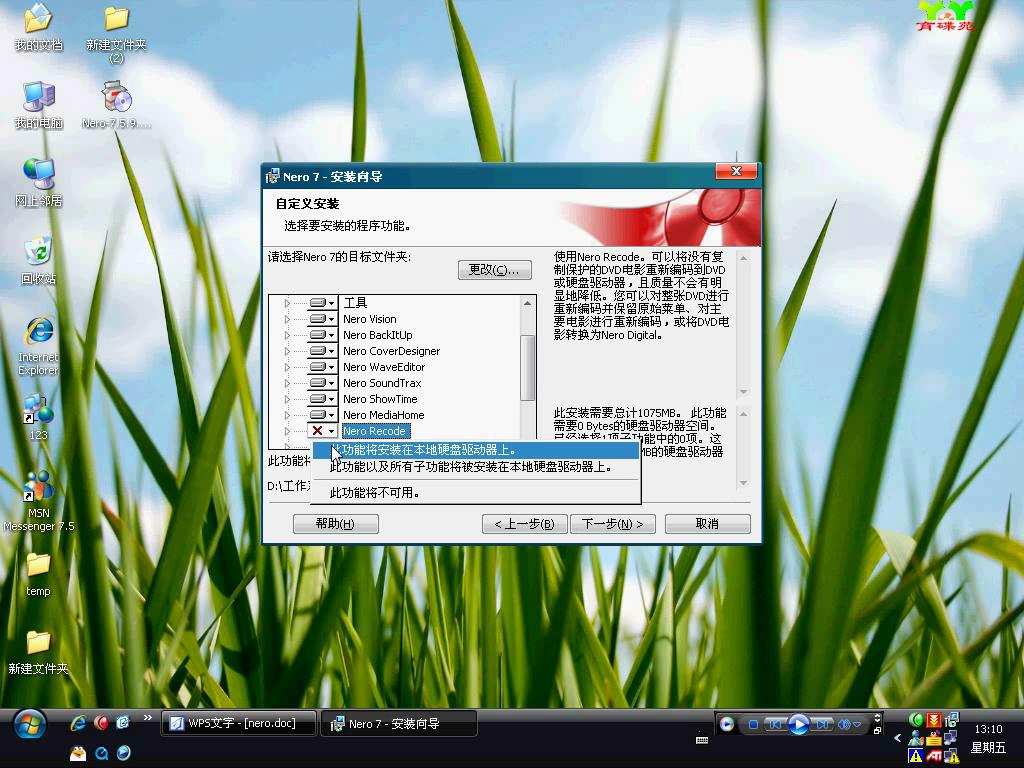Open install-state dropdown for Nero Recode
Screen dimensions: 1024x768
pyautogui.click(x=323, y=431)
